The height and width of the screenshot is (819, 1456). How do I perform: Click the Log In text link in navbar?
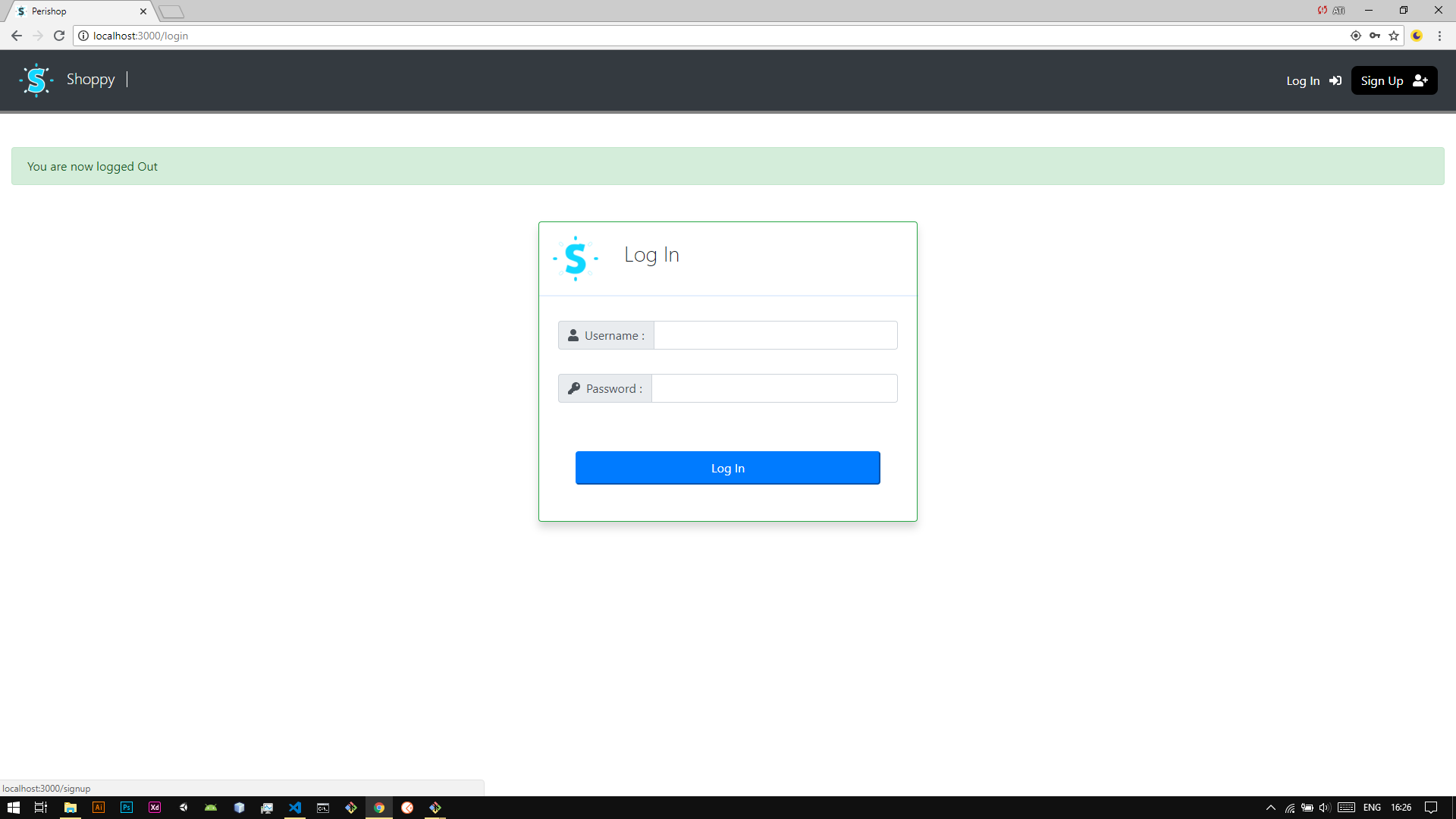click(x=1303, y=80)
